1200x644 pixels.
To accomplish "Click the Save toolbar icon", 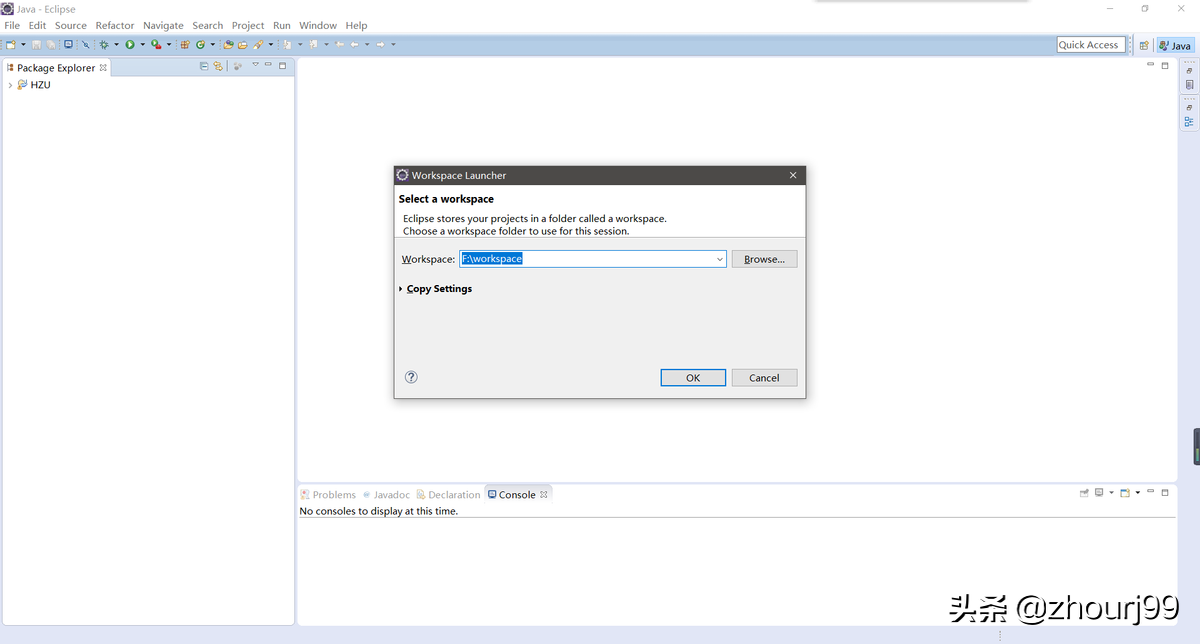I will [x=36, y=45].
